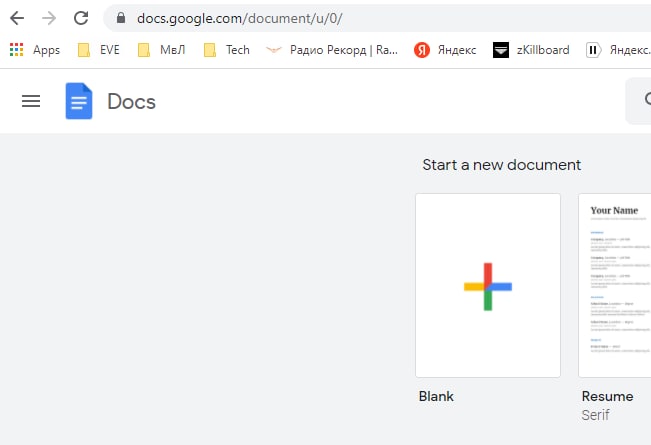Open the Apps bookmark shortcut
651x445 pixels.
[x=35, y=50]
